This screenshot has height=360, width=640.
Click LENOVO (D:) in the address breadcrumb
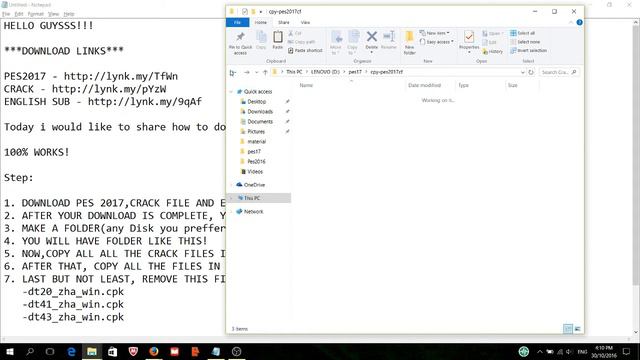click(x=325, y=72)
